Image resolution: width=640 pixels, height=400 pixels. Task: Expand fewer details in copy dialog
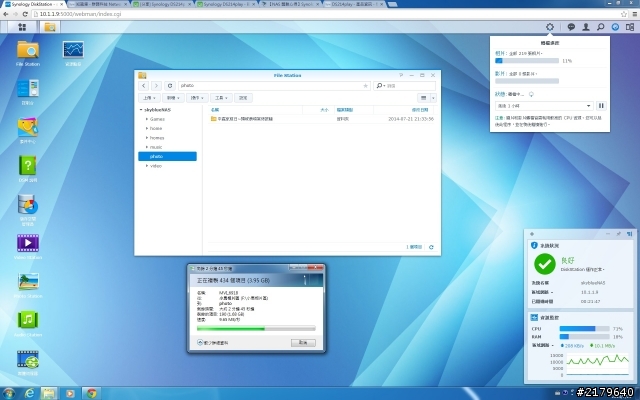point(212,343)
